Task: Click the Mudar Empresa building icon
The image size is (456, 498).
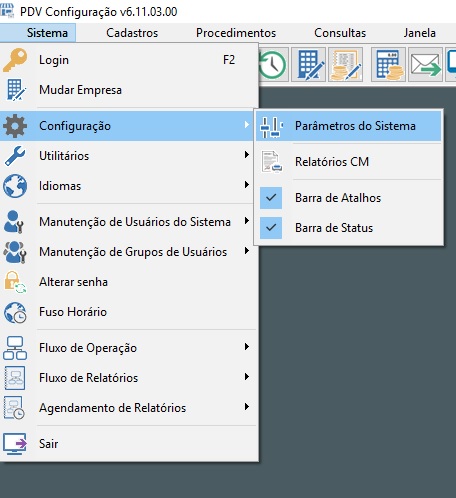Action: 15,90
